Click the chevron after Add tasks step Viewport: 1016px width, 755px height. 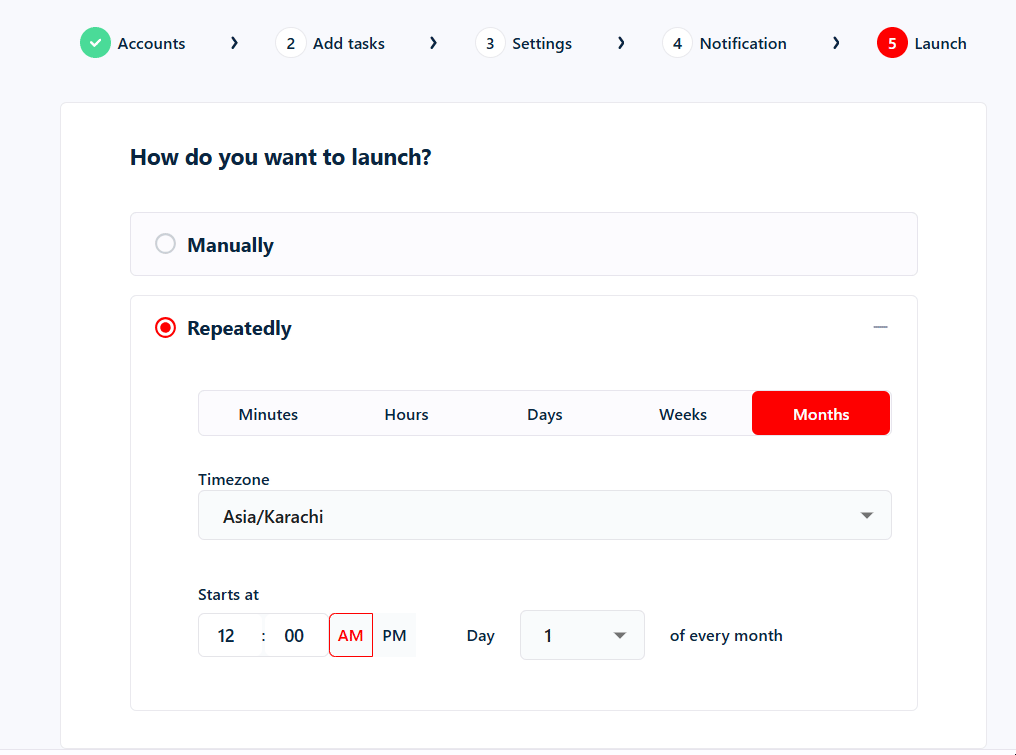click(433, 43)
